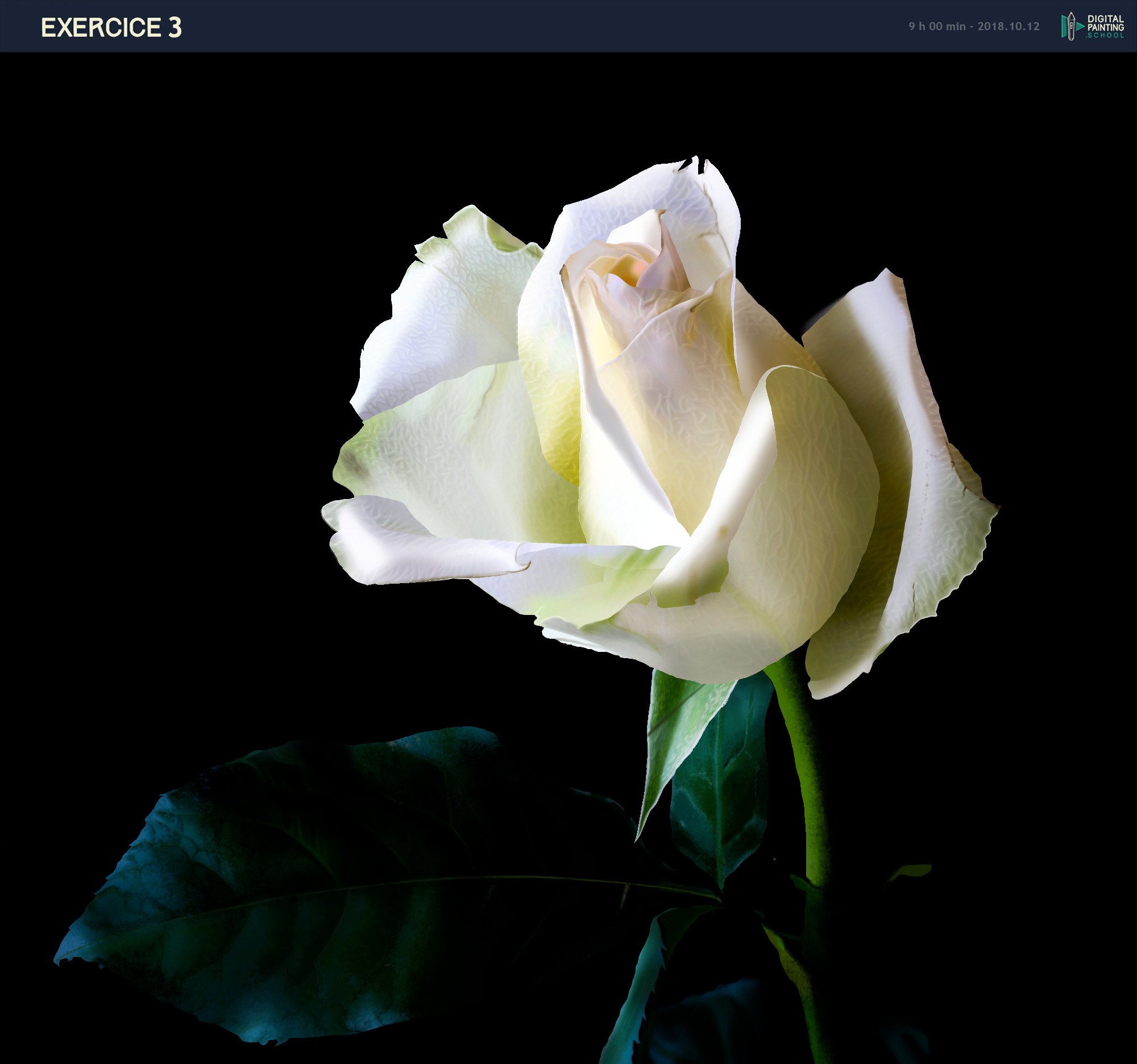Click the Digital Painting School stylus logo icon
Screen dimensions: 1137x1064
[x=1070, y=26]
